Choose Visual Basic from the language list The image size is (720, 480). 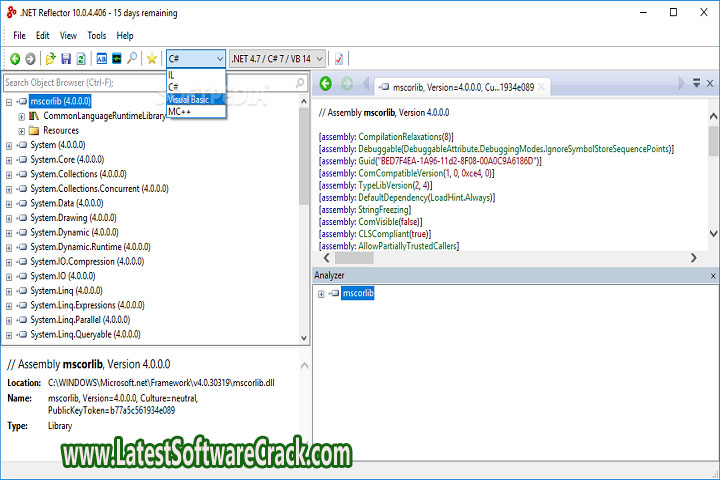(x=196, y=99)
